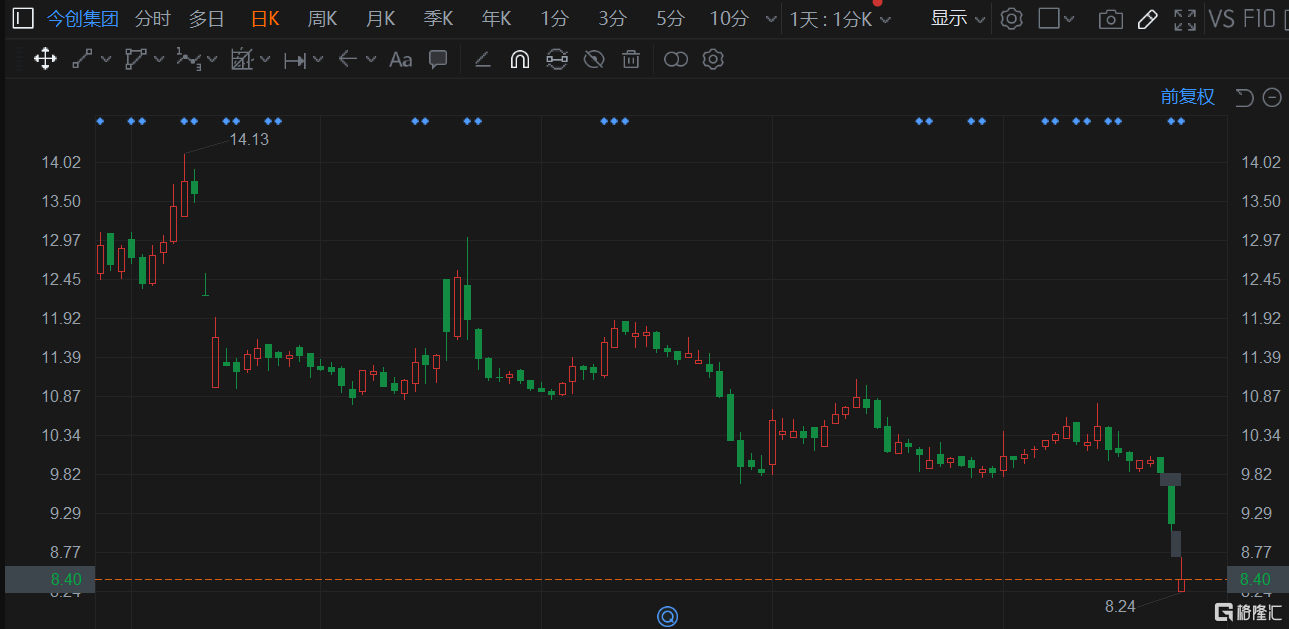The width and height of the screenshot is (1289, 629).
Task: Click the square chart layout icon
Action: pos(1049,18)
